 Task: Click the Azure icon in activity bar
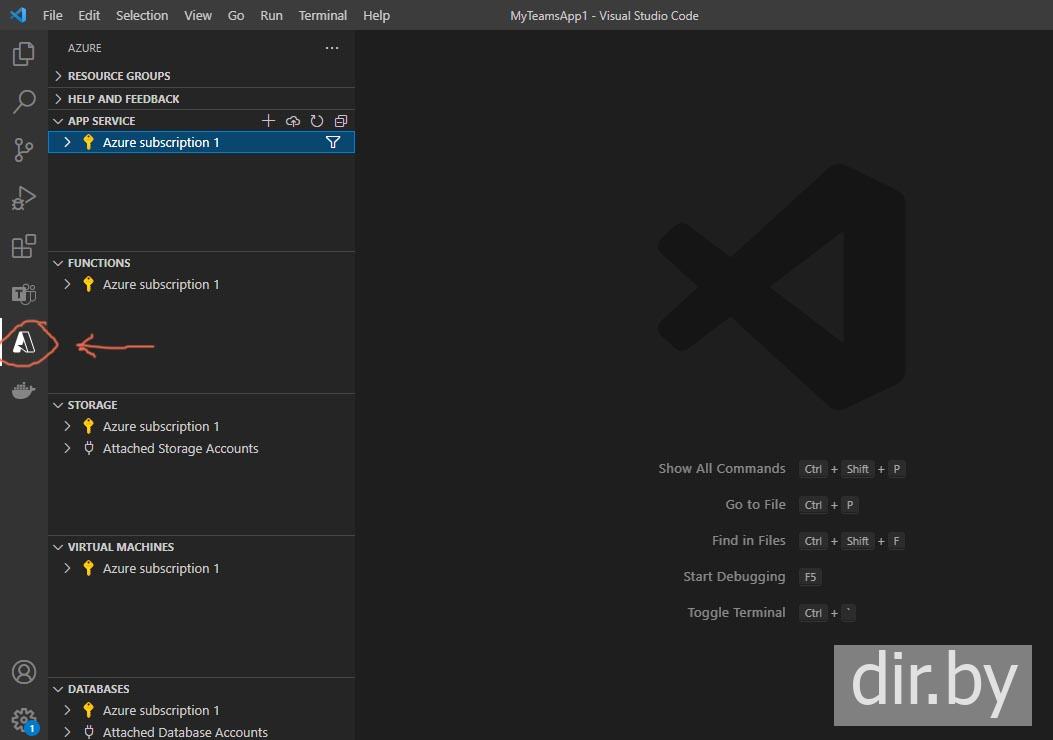[x=24, y=343]
